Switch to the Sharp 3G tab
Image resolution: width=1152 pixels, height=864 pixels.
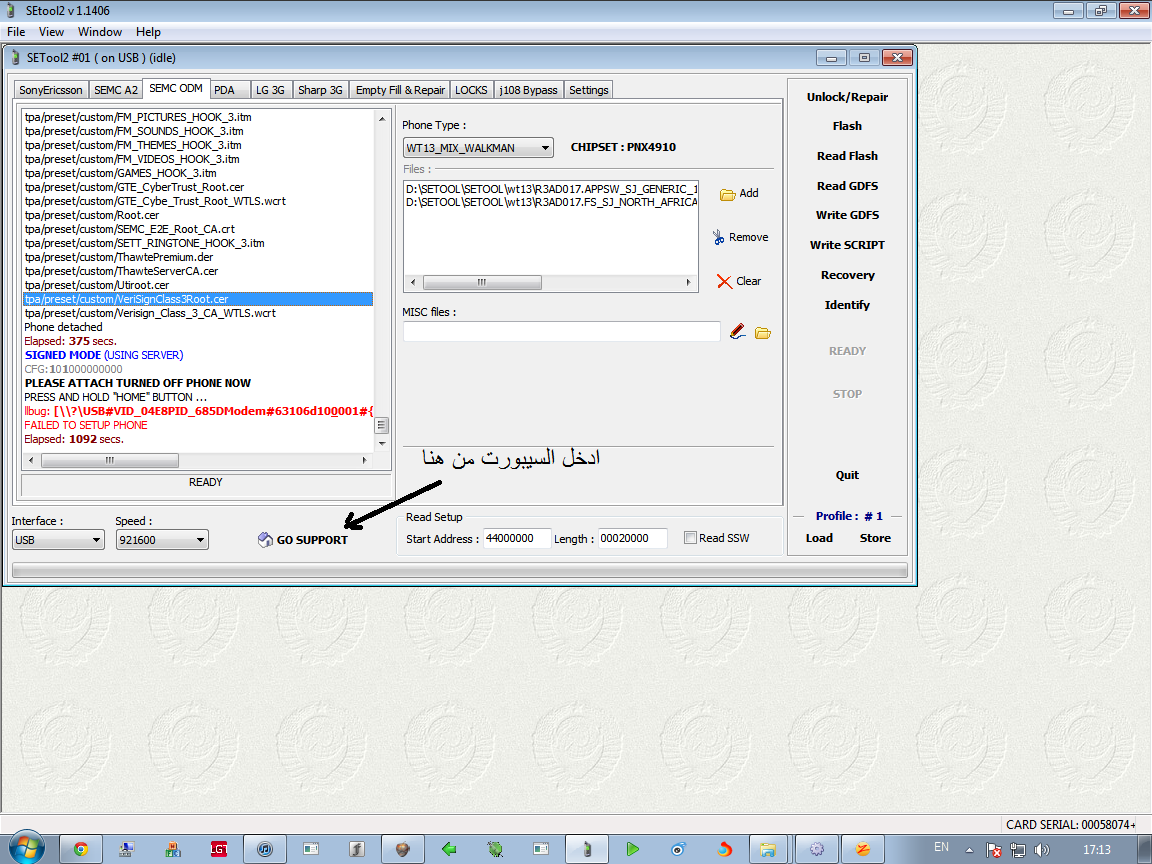[x=320, y=90]
